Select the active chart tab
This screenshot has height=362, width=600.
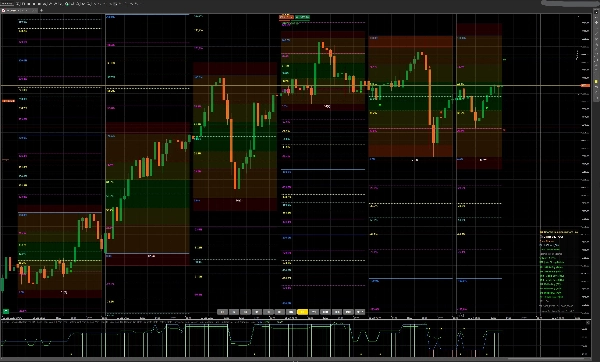(19, 10)
